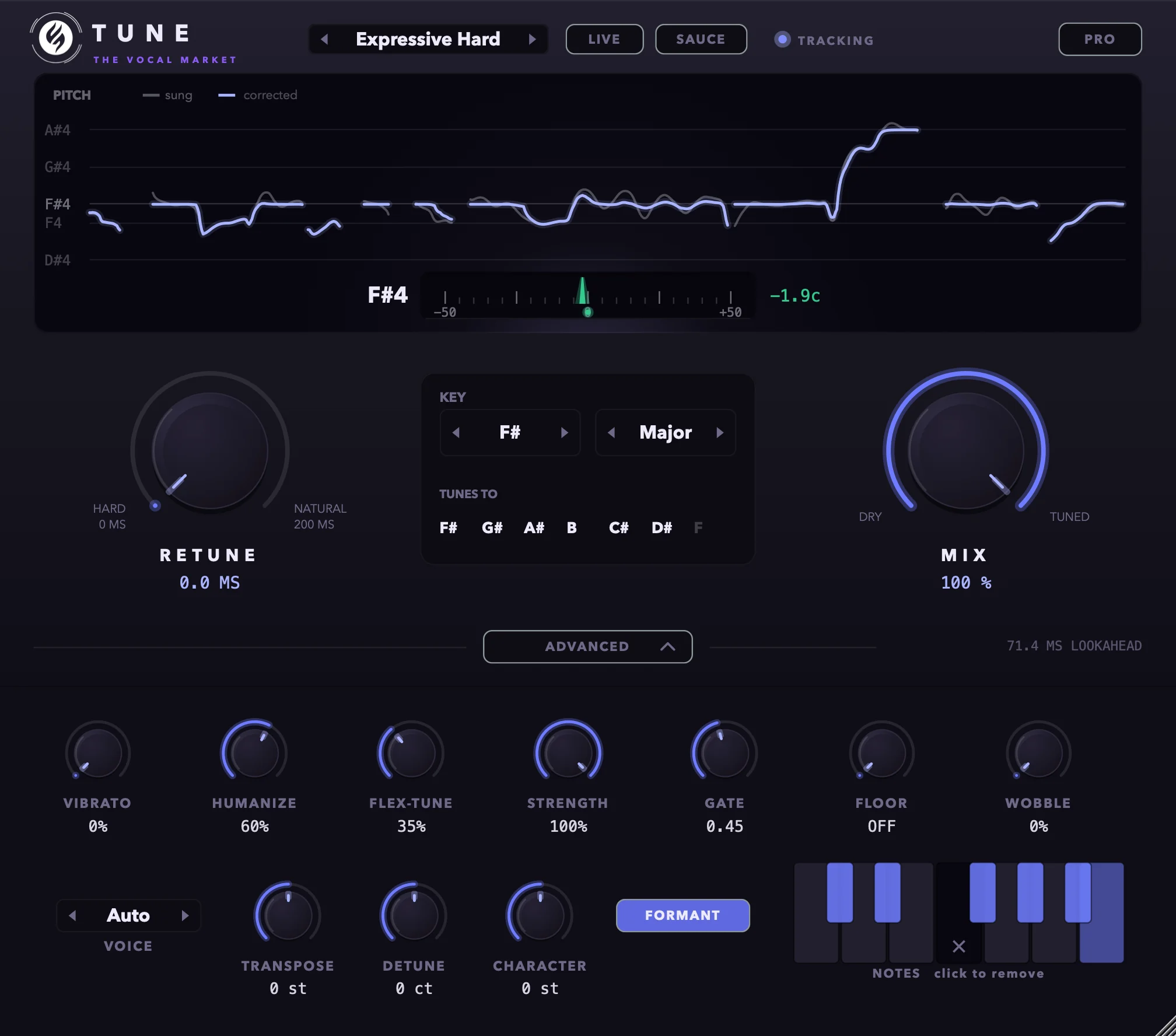Click the G white piano key
Viewport: 1176px width, 1036px height.
1006,942
